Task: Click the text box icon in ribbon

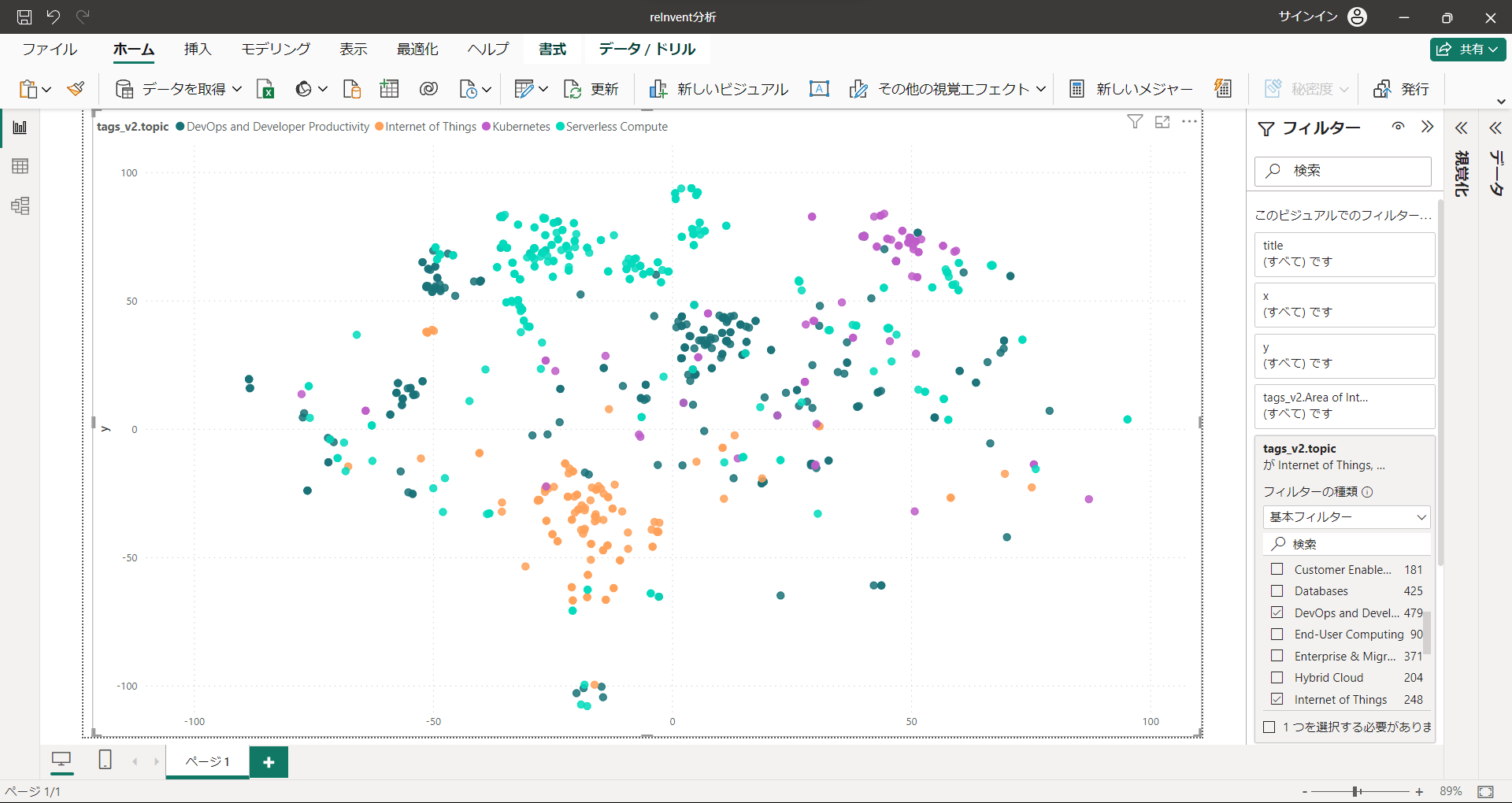Action: tap(819, 89)
